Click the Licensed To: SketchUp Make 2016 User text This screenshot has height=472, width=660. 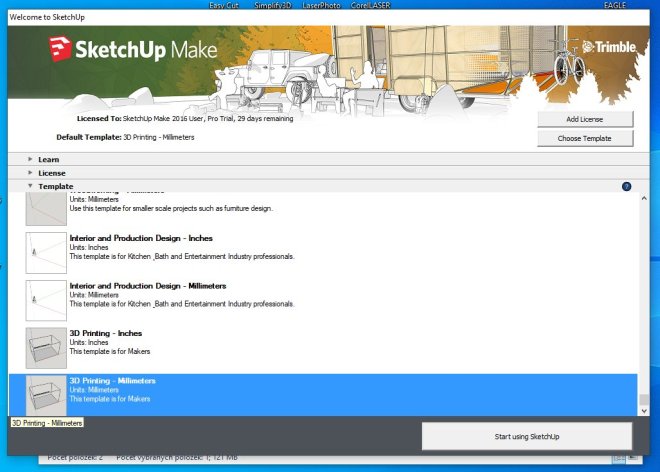[185, 119]
